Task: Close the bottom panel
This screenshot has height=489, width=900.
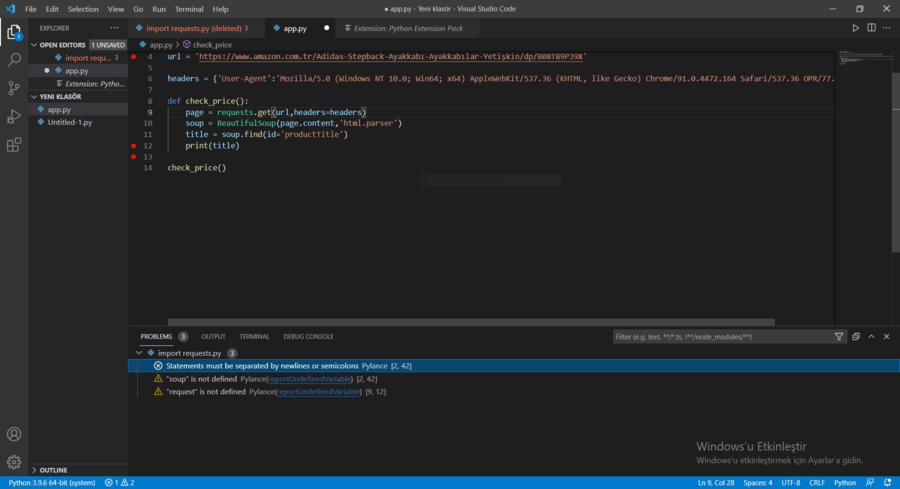Action: (887, 337)
